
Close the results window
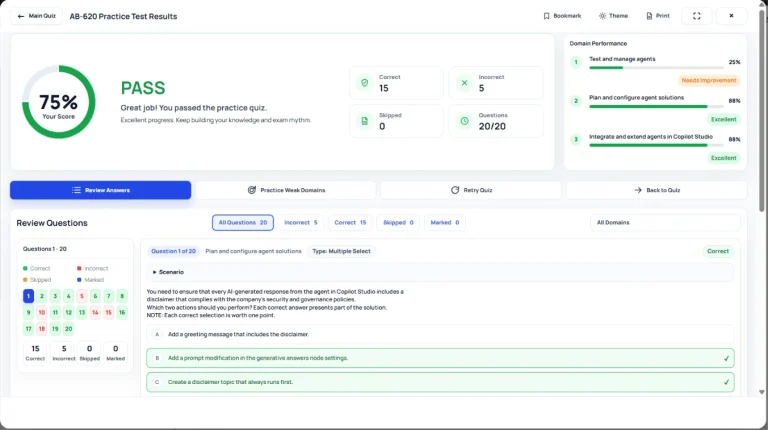click(x=731, y=16)
